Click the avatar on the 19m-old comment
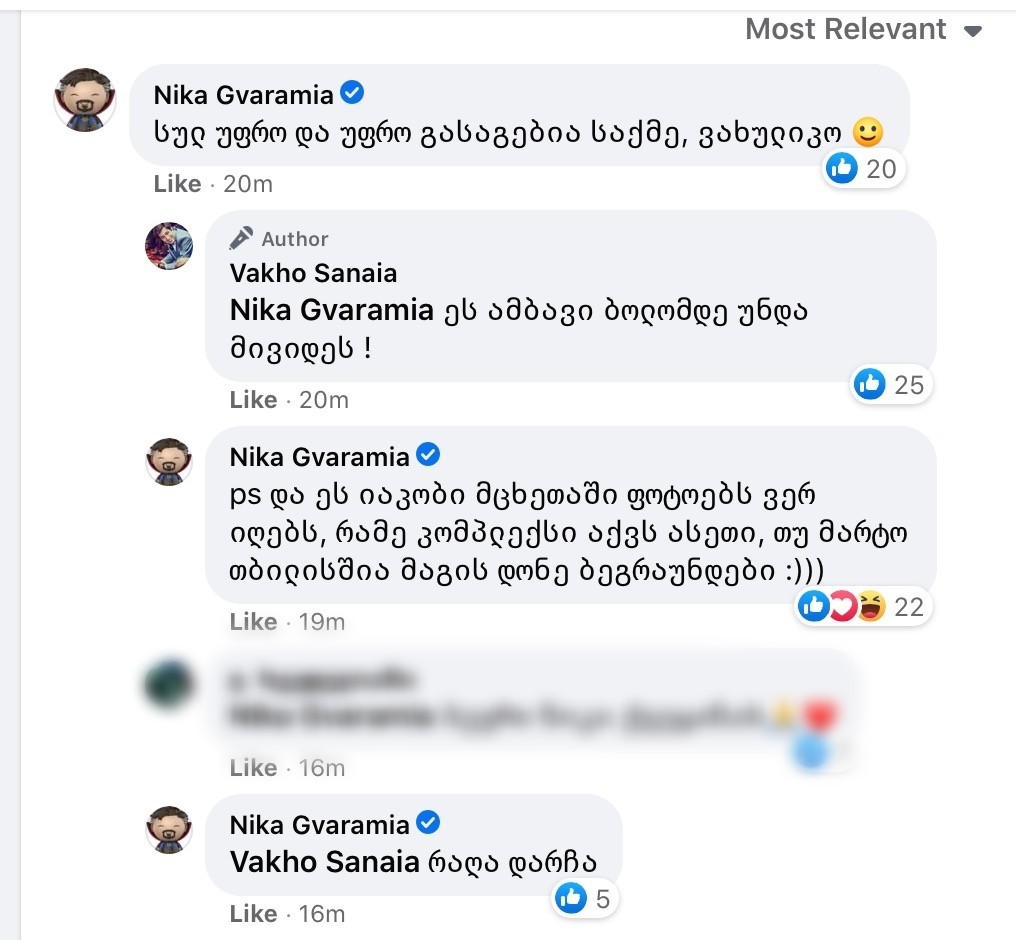 [168, 462]
